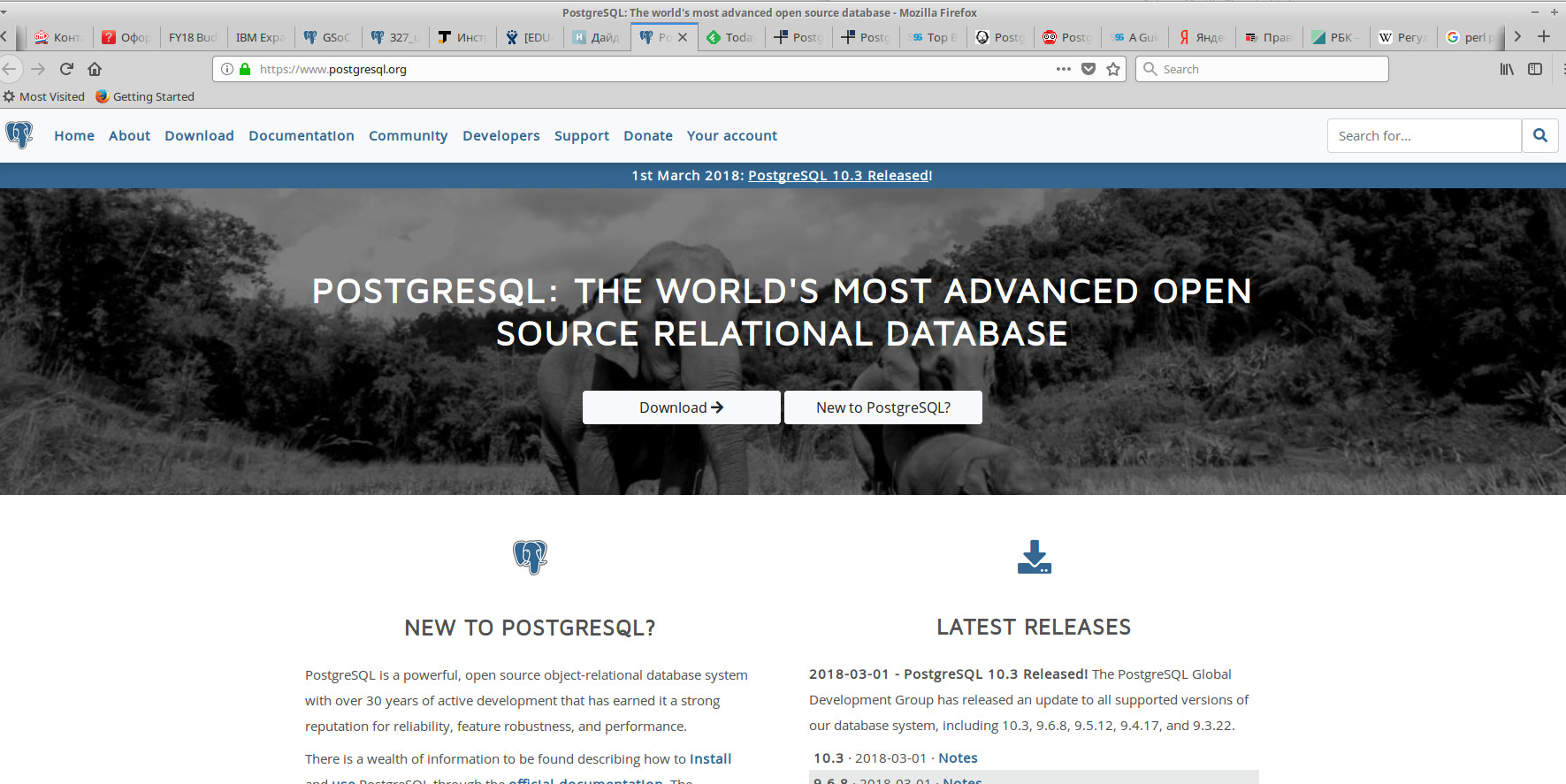Open the Developers nav item
The width and height of the screenshot is (1566, 784).
click(x=501, y=135)
